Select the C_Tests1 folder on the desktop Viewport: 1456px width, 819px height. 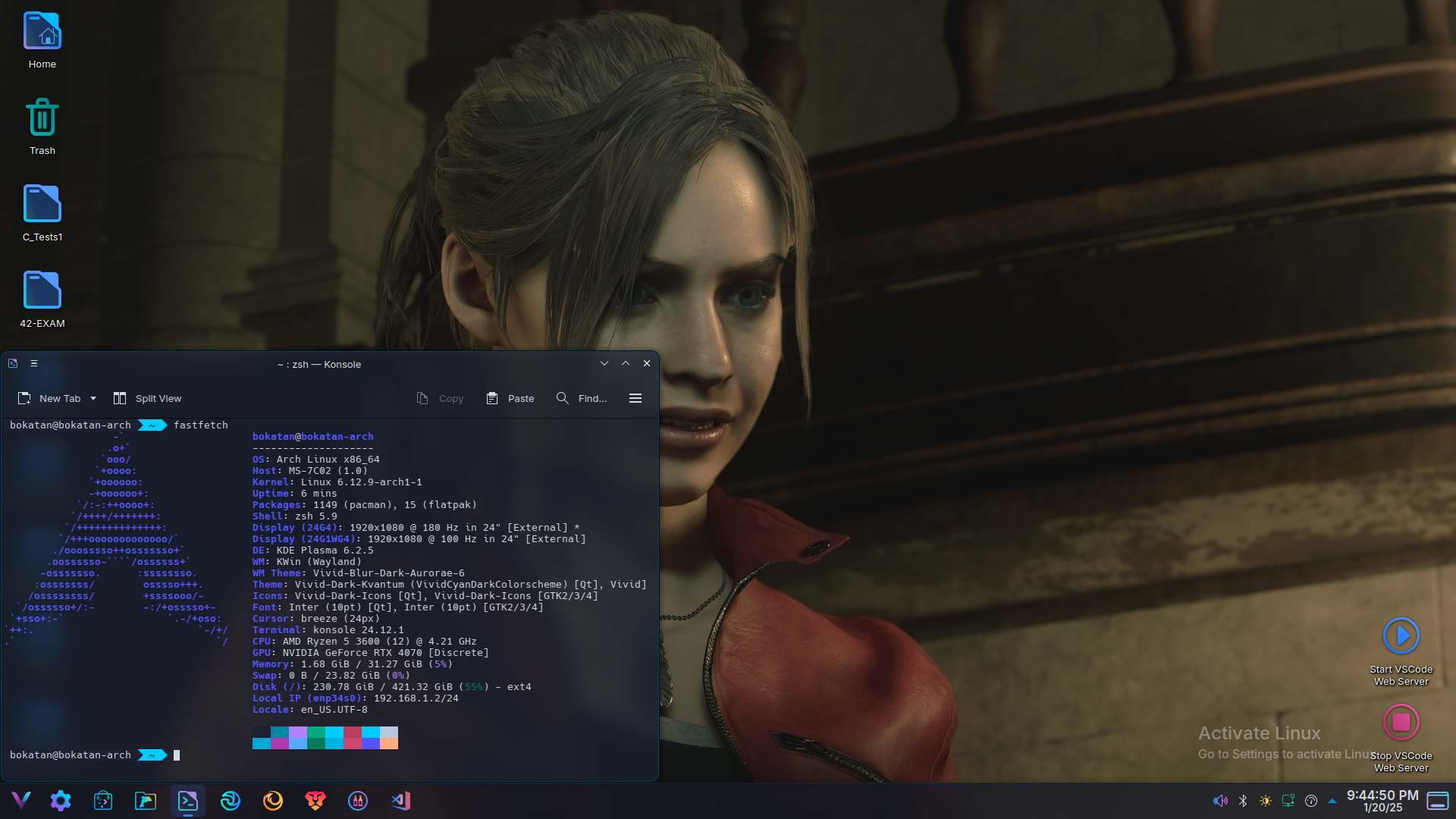coord(42,214)
